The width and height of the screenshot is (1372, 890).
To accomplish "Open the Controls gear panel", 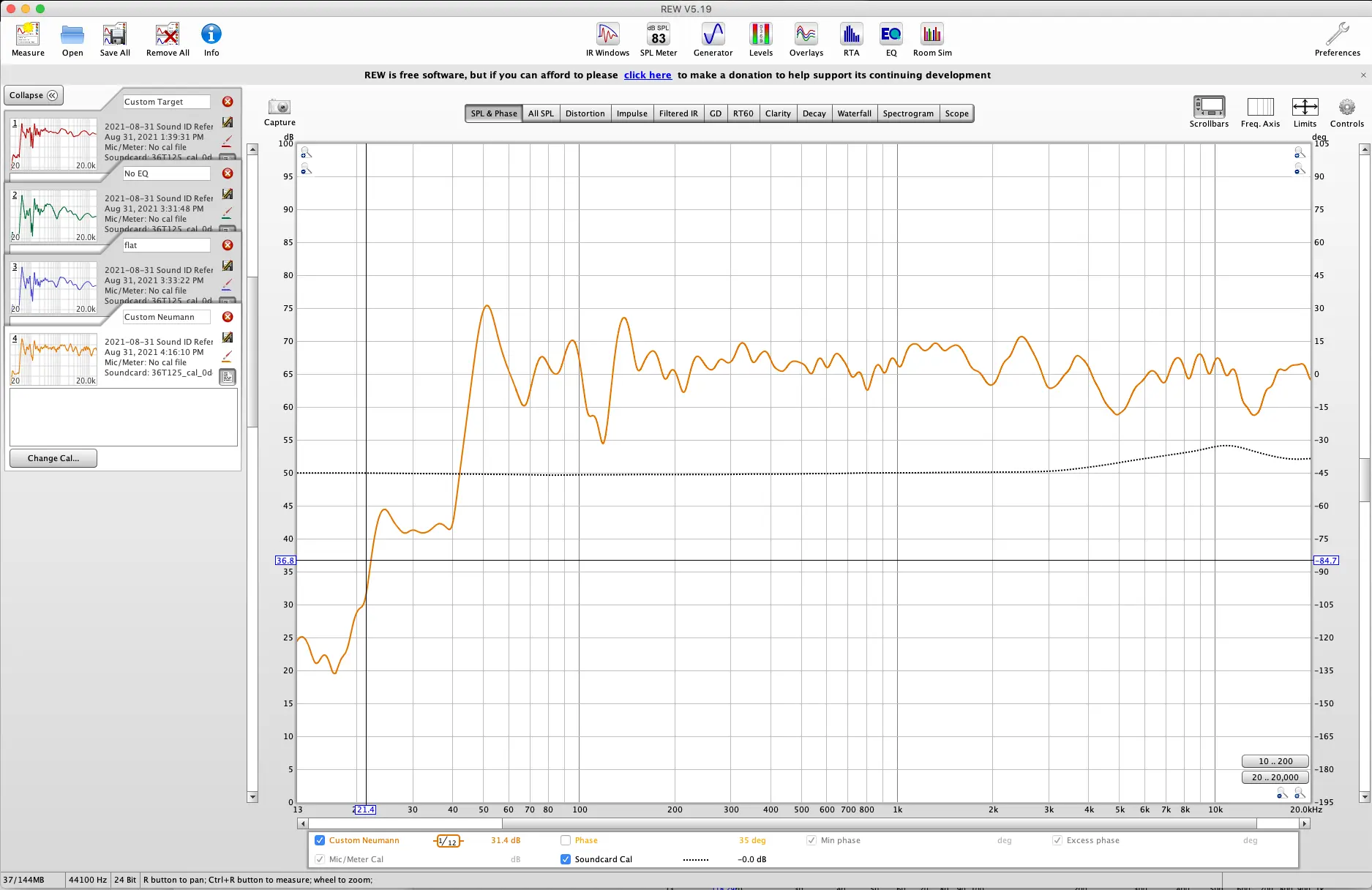I will click(x=1346, y=112).
